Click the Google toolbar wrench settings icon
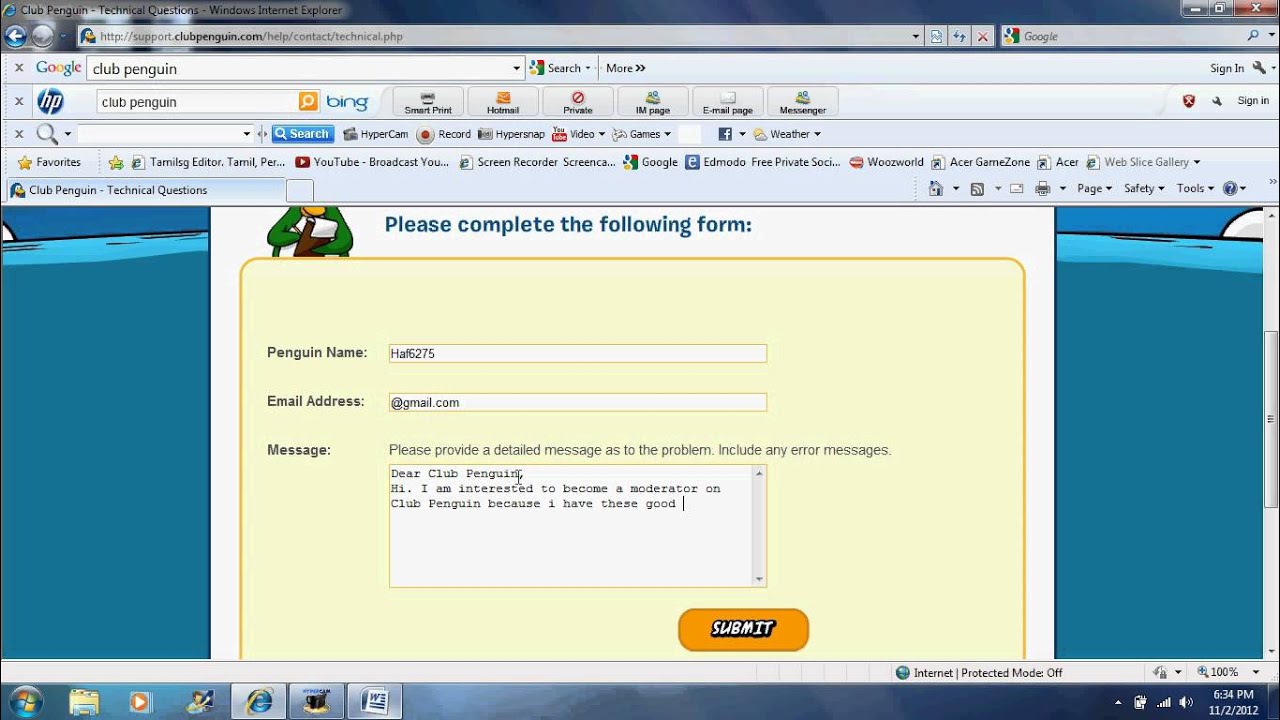Screen dimensions: 1280x720 [x=1258, y=68]
